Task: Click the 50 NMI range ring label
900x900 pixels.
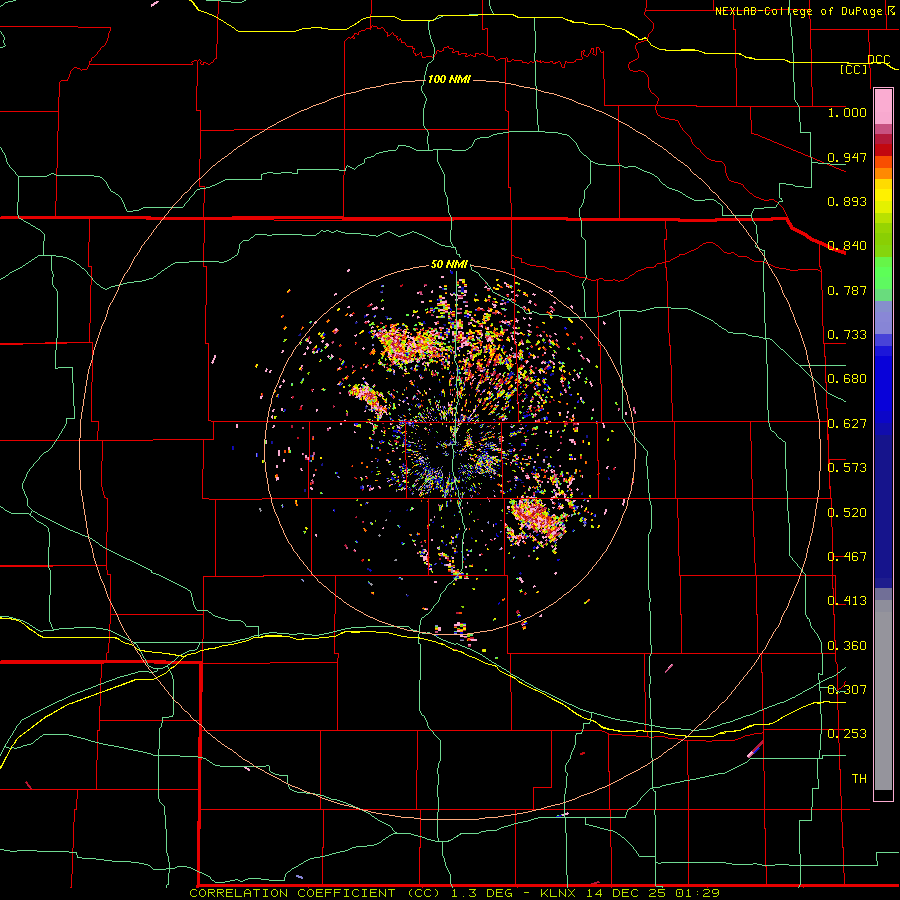Action: [x=449, y=264]
